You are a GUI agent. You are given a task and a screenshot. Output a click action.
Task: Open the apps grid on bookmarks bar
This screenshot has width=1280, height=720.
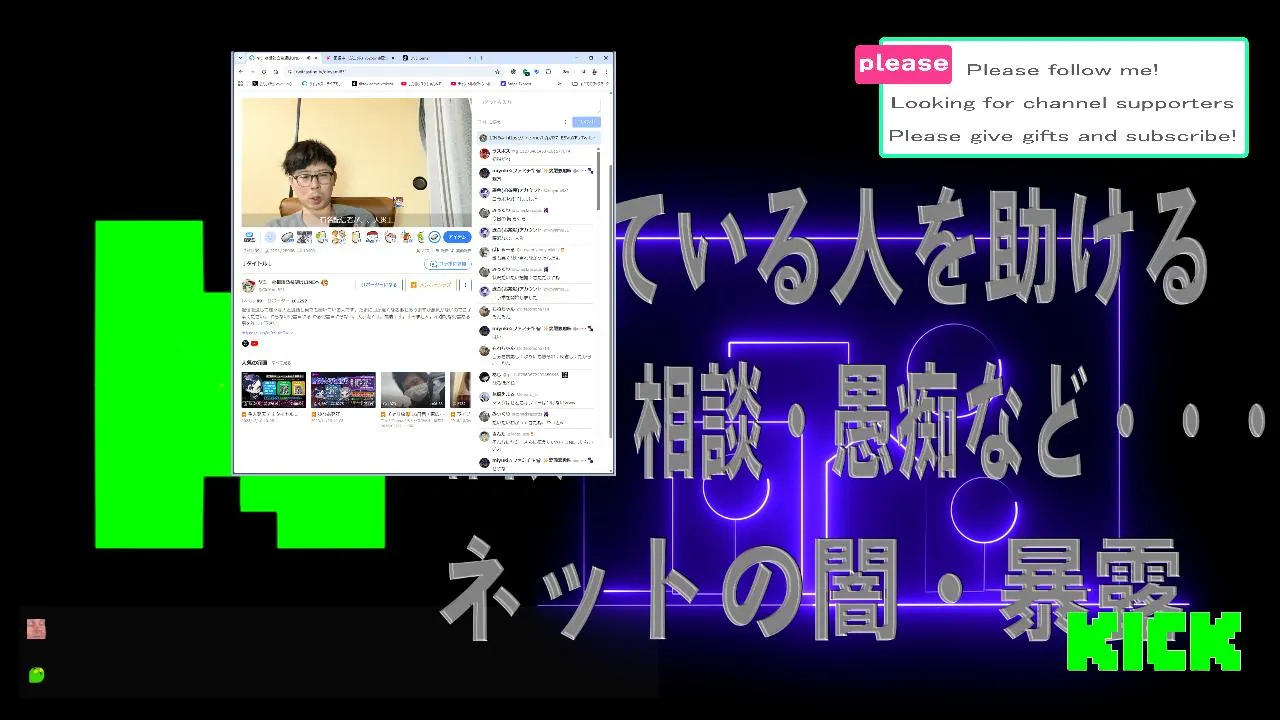(x=240, y=84)
